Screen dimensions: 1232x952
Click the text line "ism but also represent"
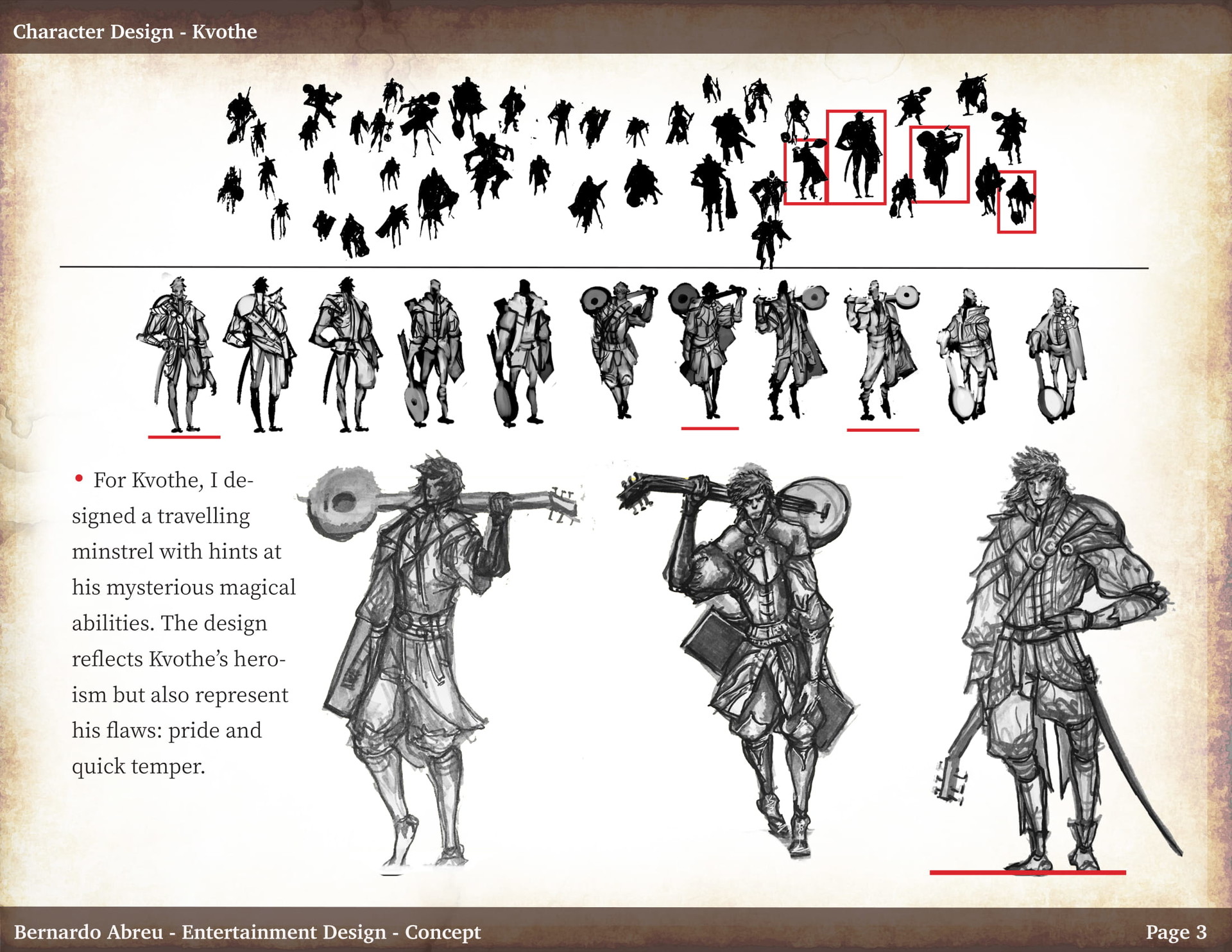coord(180,695)
